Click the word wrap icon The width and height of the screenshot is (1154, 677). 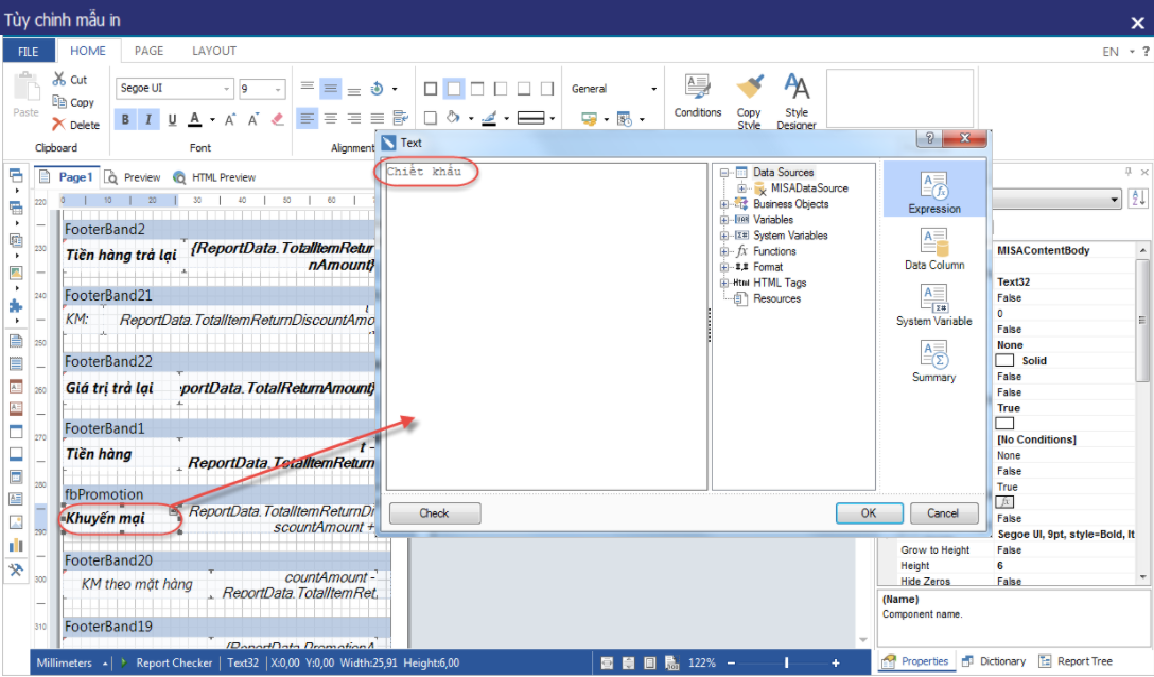(400, 118)
